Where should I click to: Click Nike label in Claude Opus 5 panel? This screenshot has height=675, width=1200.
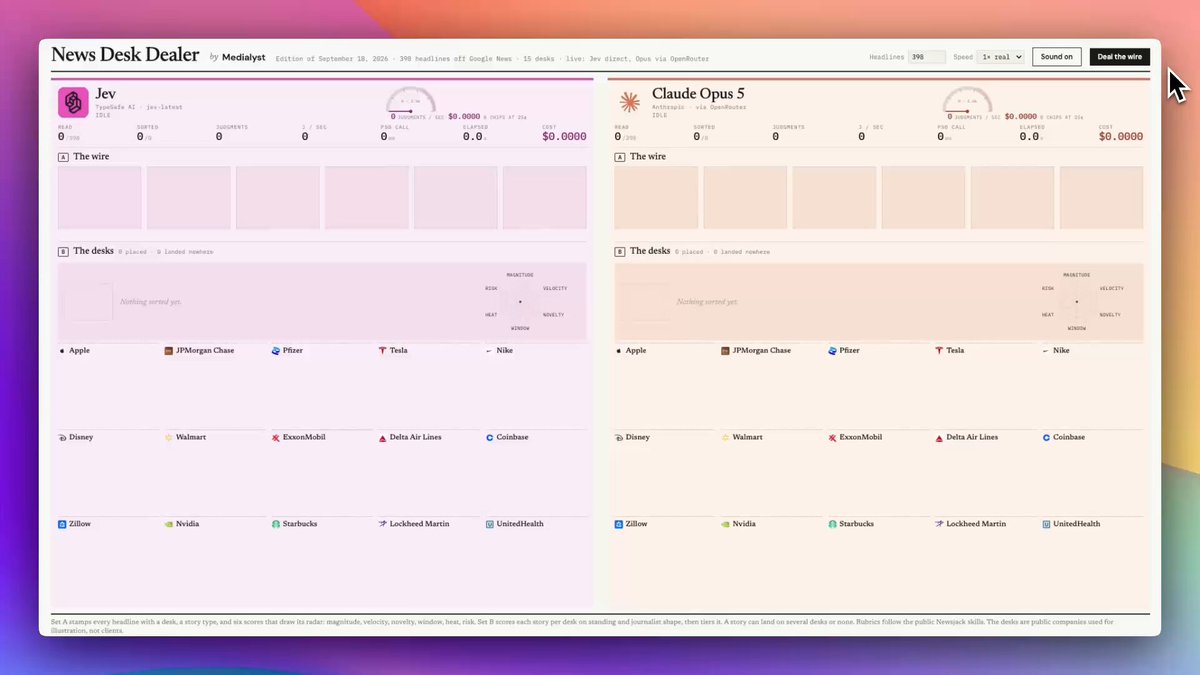coord(1061,351)
